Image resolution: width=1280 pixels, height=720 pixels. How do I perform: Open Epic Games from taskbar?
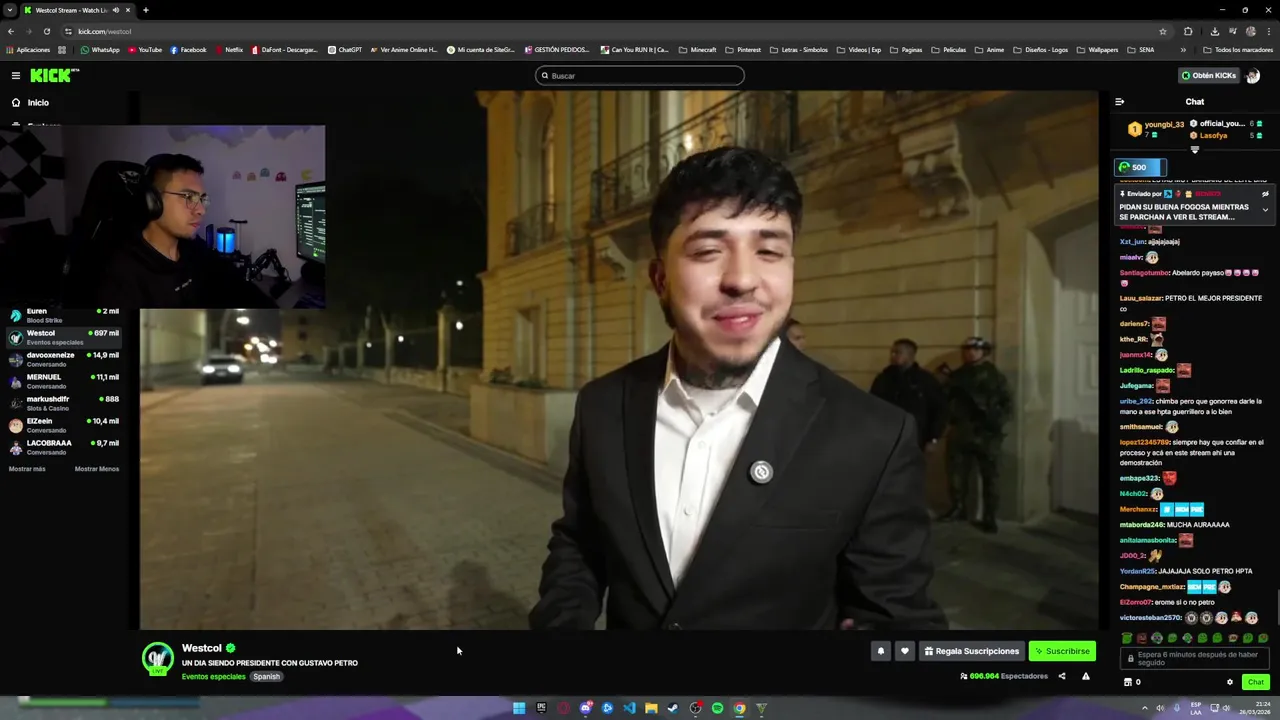(x=541, y=708)
